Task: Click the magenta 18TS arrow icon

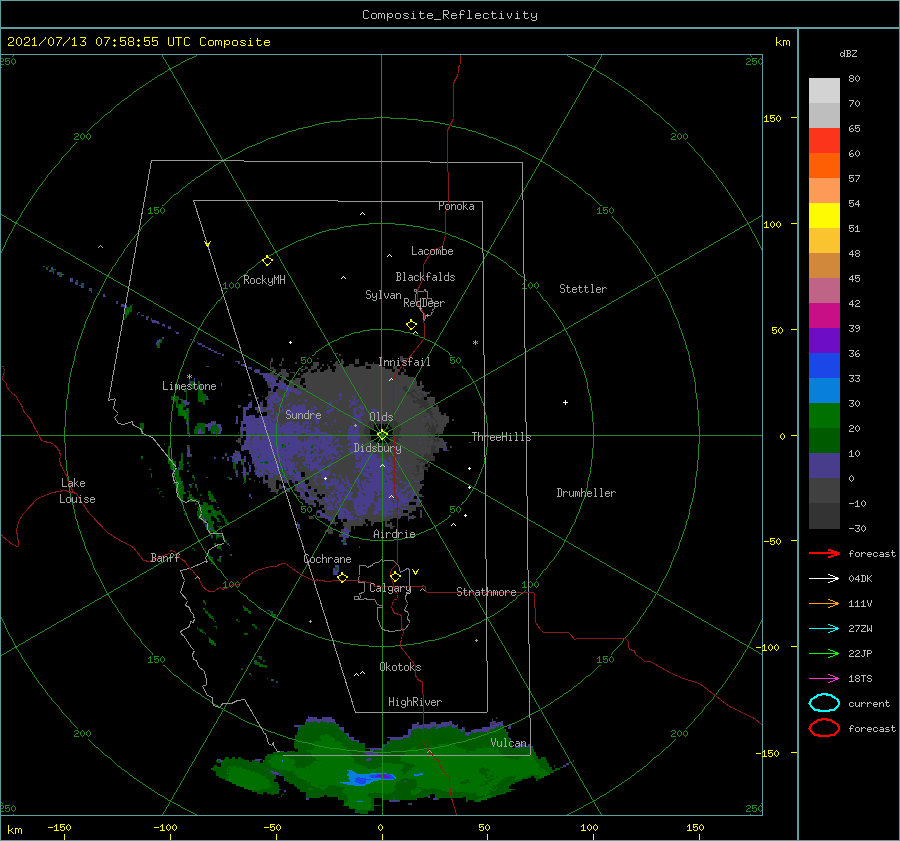Action: point(824,679)
